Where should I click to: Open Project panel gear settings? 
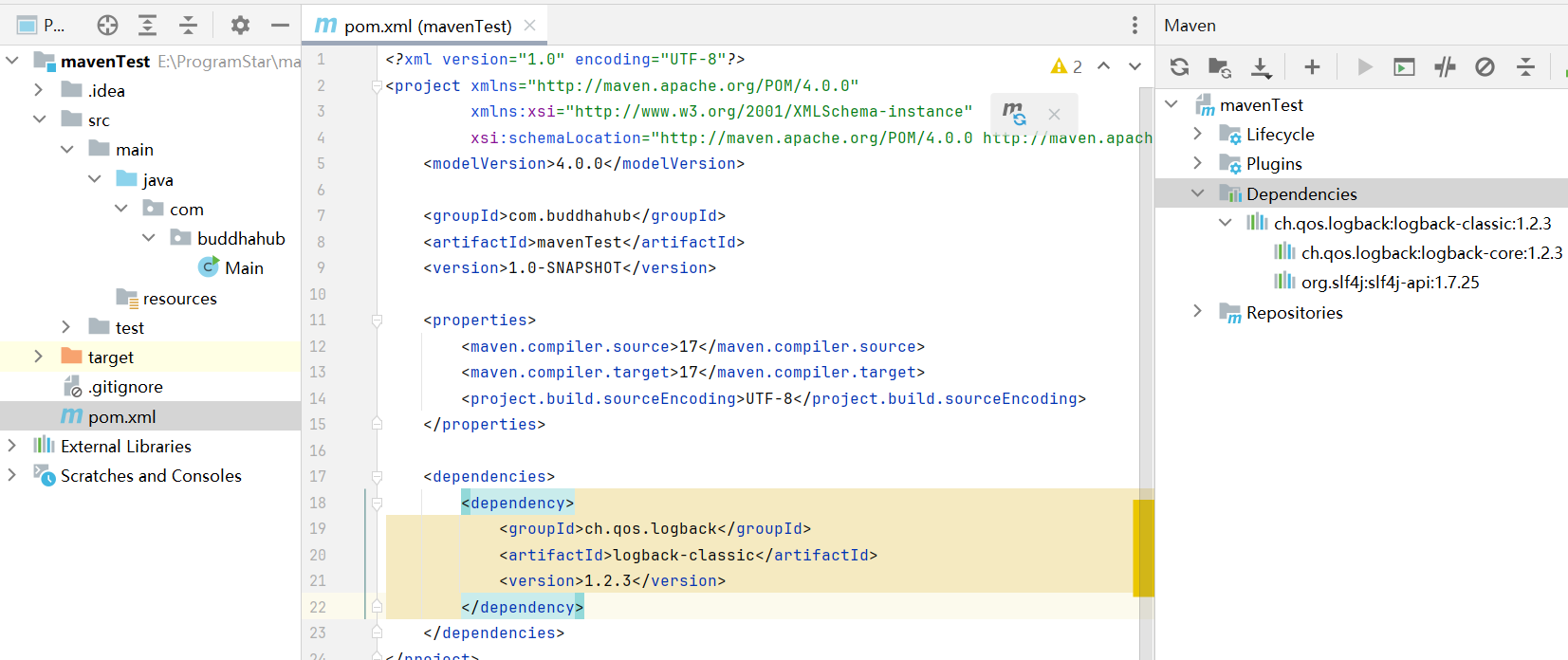tap(240, 26)
